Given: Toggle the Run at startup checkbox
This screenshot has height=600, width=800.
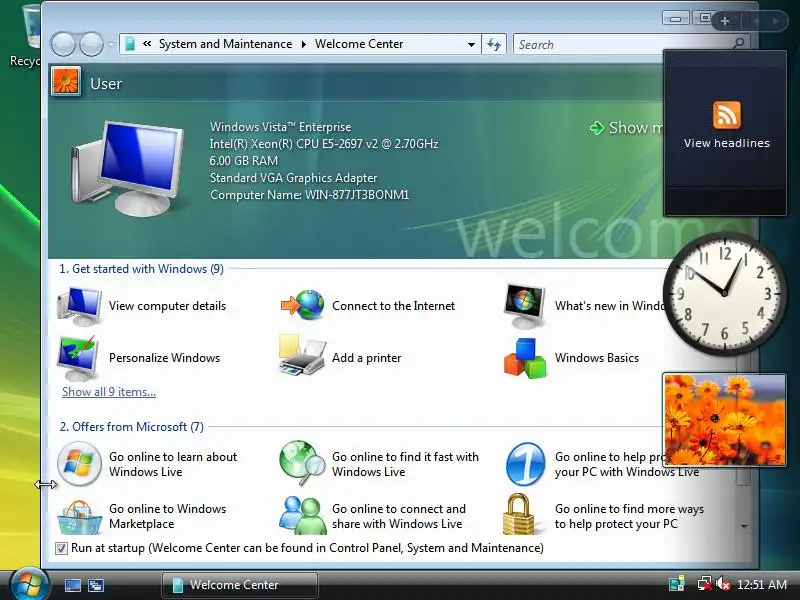Looking at the screenshot, I should (x=61, y=548).
